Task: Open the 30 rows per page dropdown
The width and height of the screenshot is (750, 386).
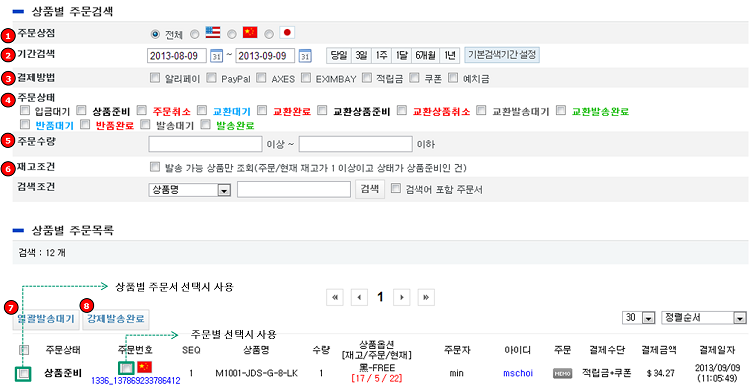Action: pos(638,318)
